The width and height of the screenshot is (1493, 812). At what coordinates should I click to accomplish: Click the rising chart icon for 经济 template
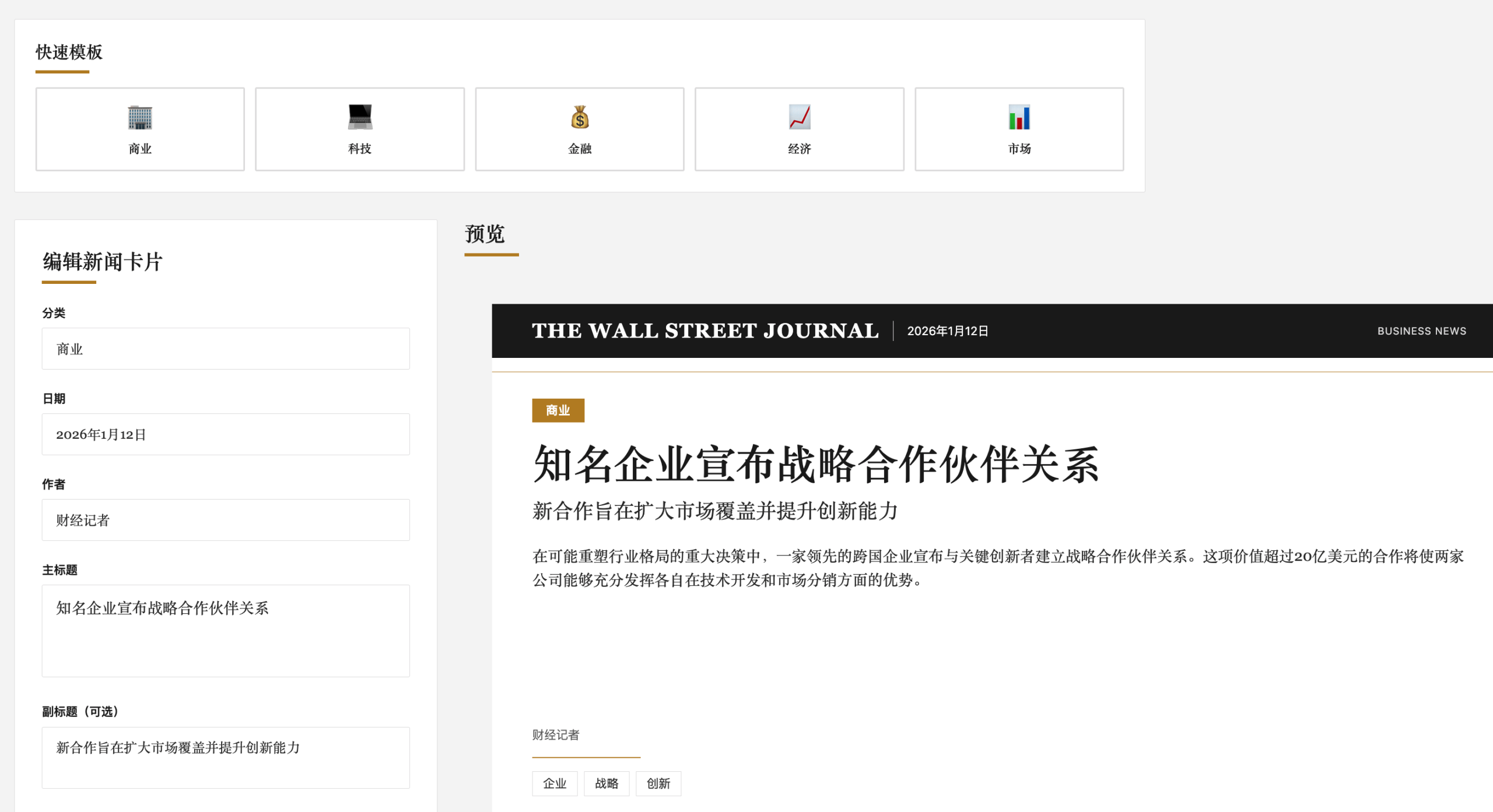799,117
